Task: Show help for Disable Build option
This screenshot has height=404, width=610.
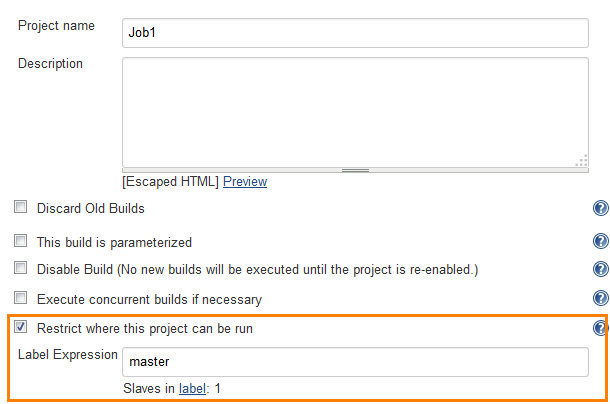Action: tap(601, 269)
